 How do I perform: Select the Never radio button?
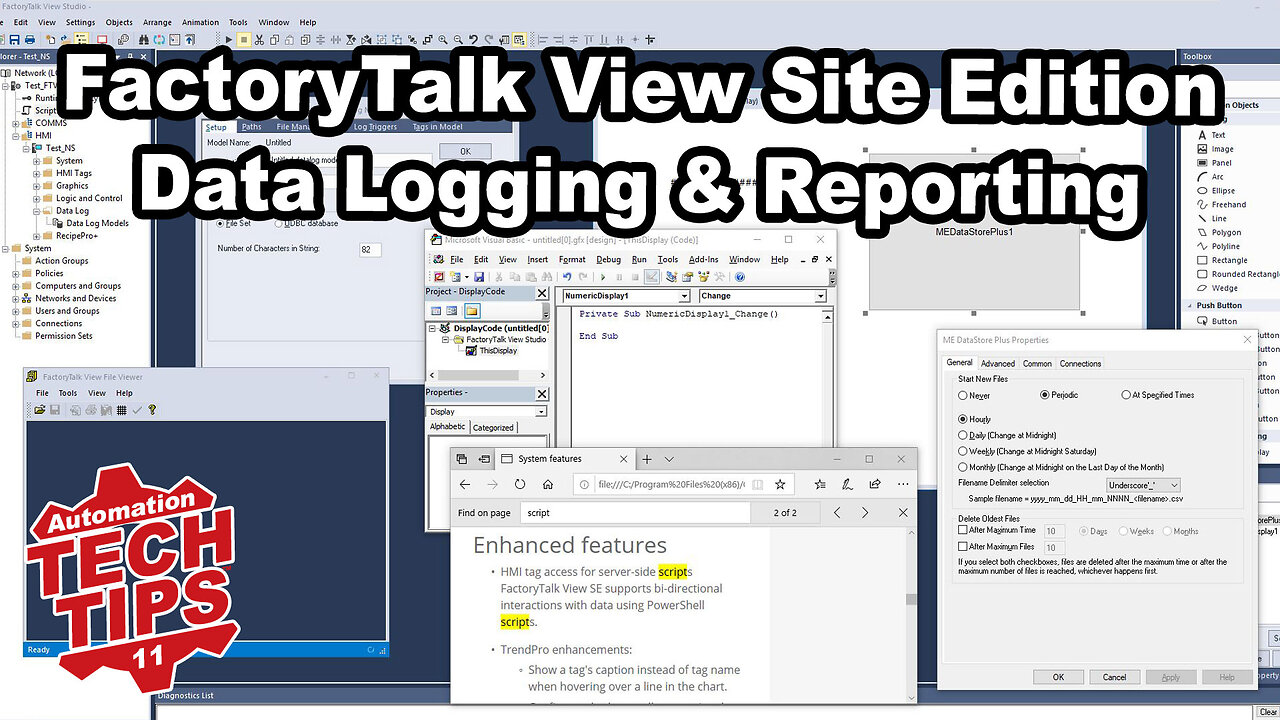click(963, 395)
